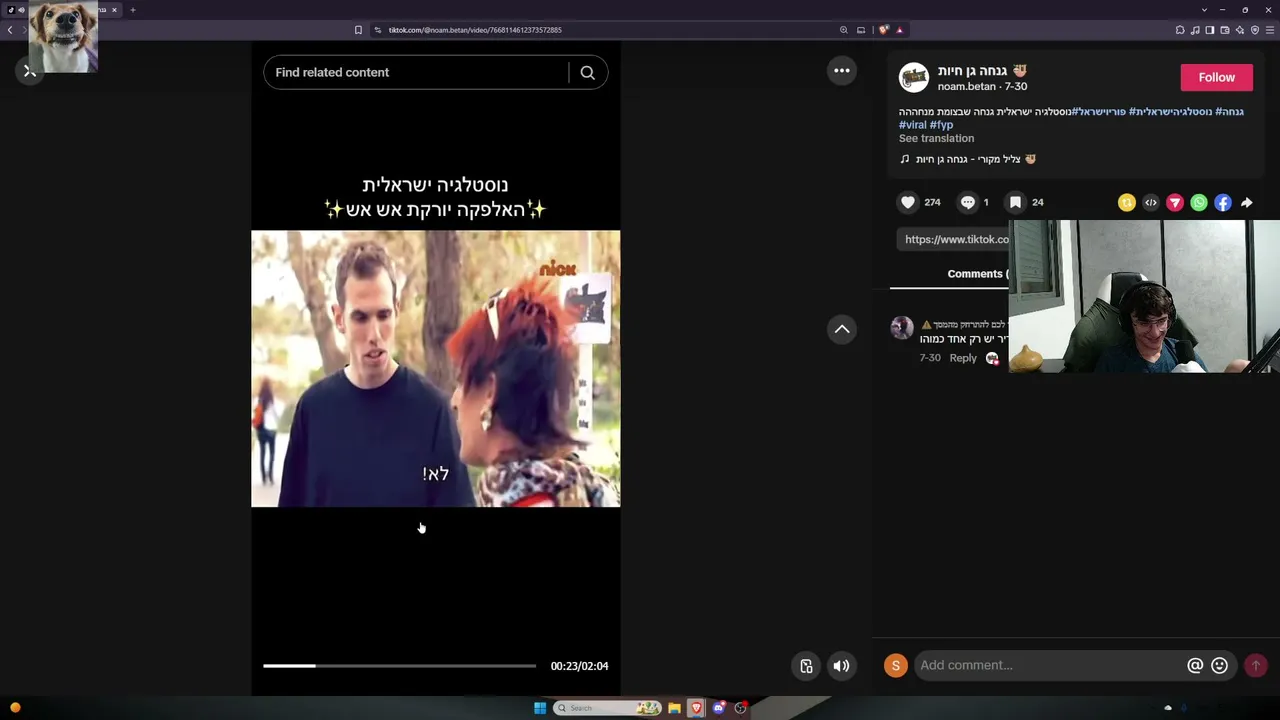Share the video to WhatsApp

click(1199, 203)
